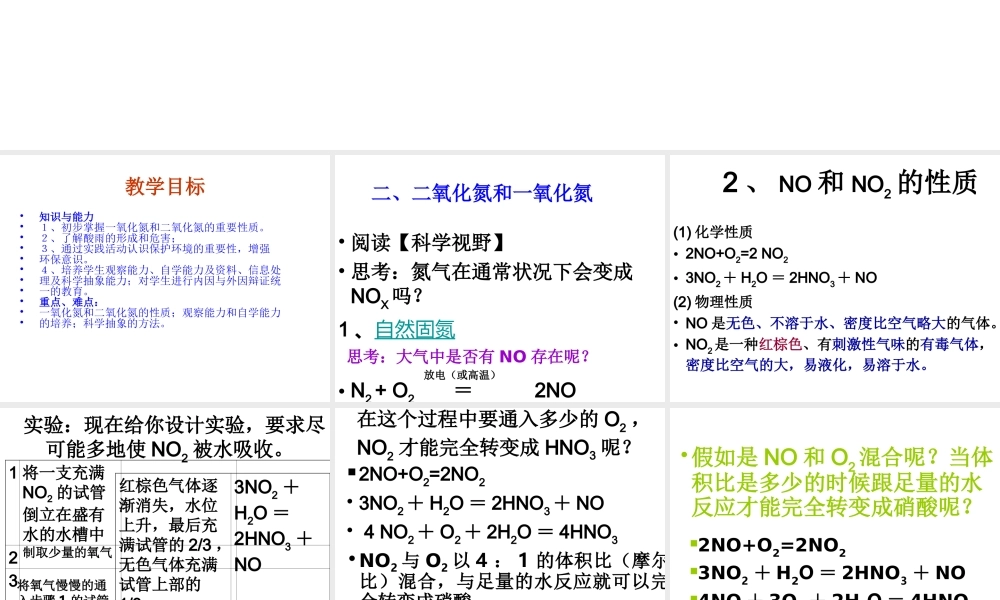The height and width of the screenshot is (600, 1000).
Task: Open the slide asking 要通入多少的 O2
Action: coord(499,504)
